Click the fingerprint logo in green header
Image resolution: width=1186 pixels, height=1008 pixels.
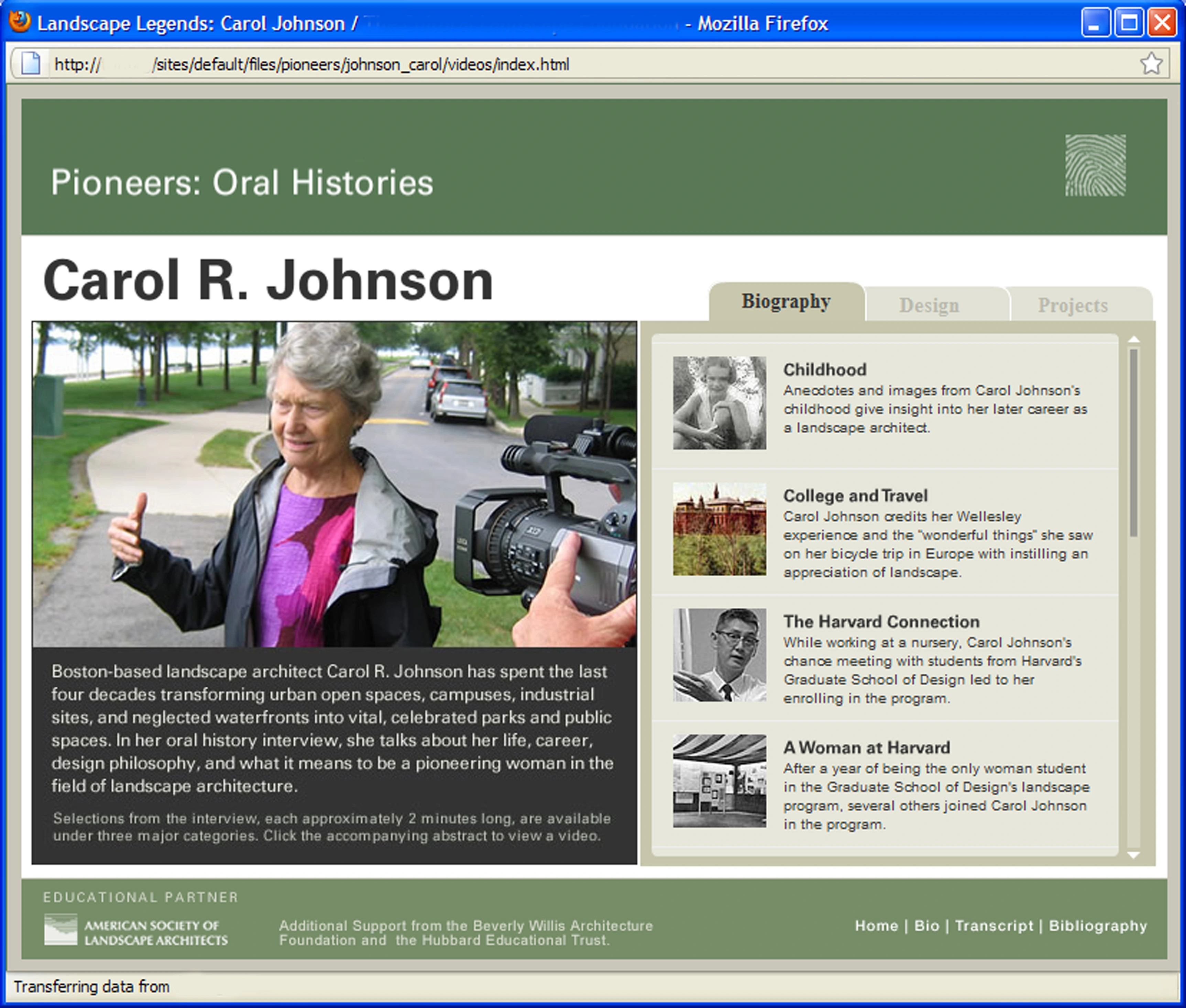click(1095, 165)
